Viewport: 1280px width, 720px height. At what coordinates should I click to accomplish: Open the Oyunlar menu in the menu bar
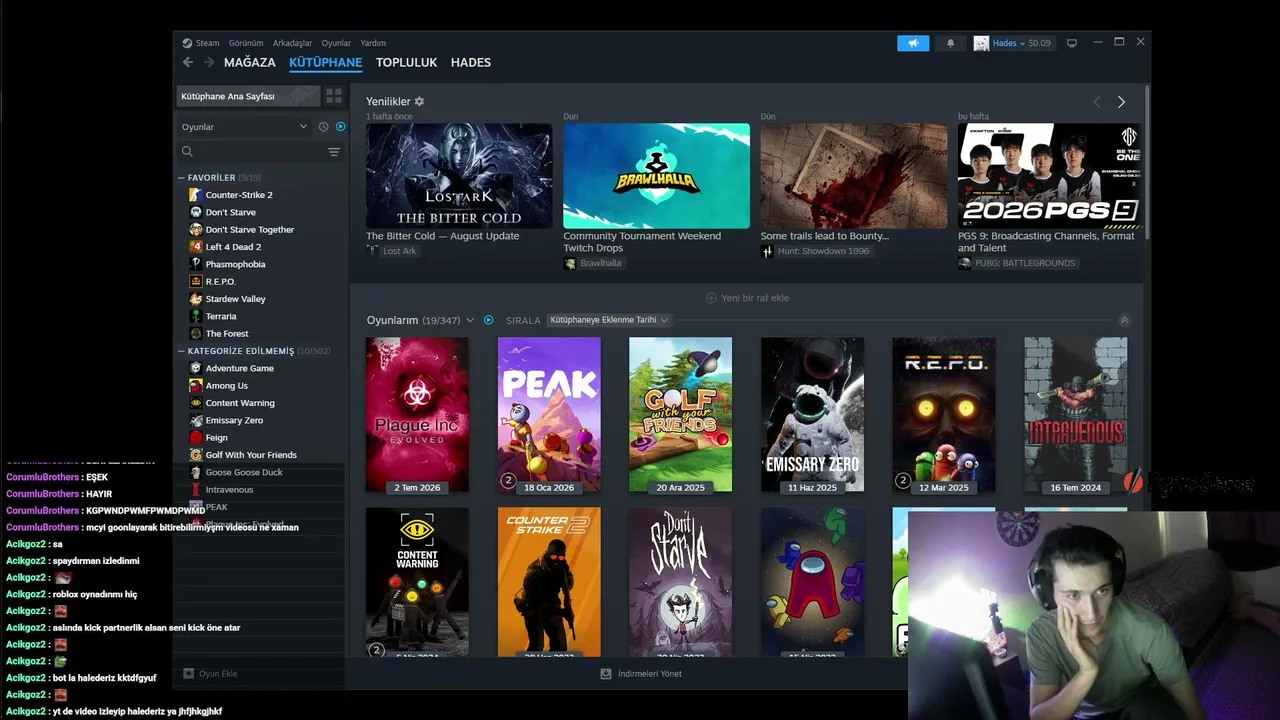click(336, 43)
